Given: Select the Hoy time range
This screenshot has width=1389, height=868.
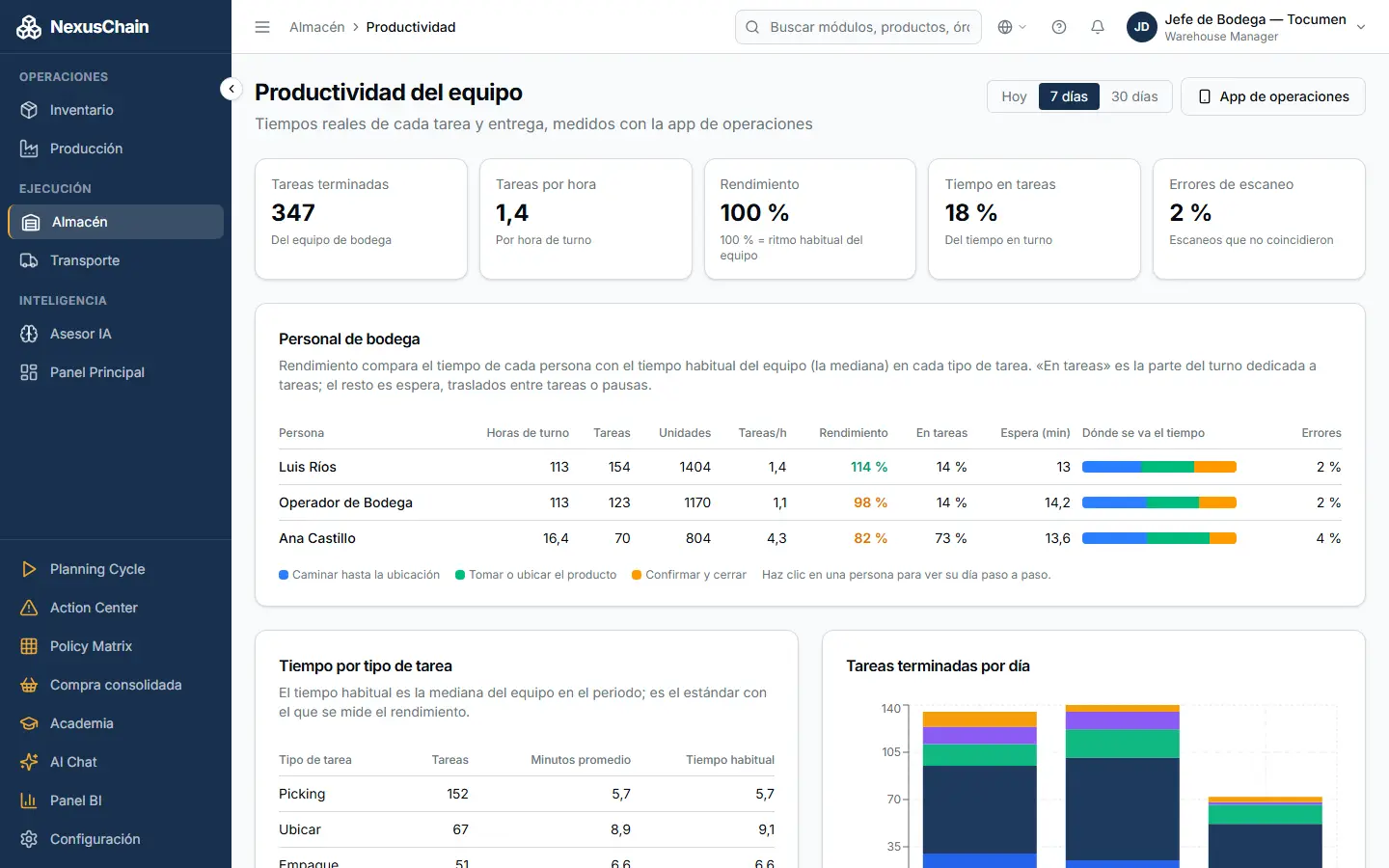Looking at the screenshot, I should [1014, 96].
